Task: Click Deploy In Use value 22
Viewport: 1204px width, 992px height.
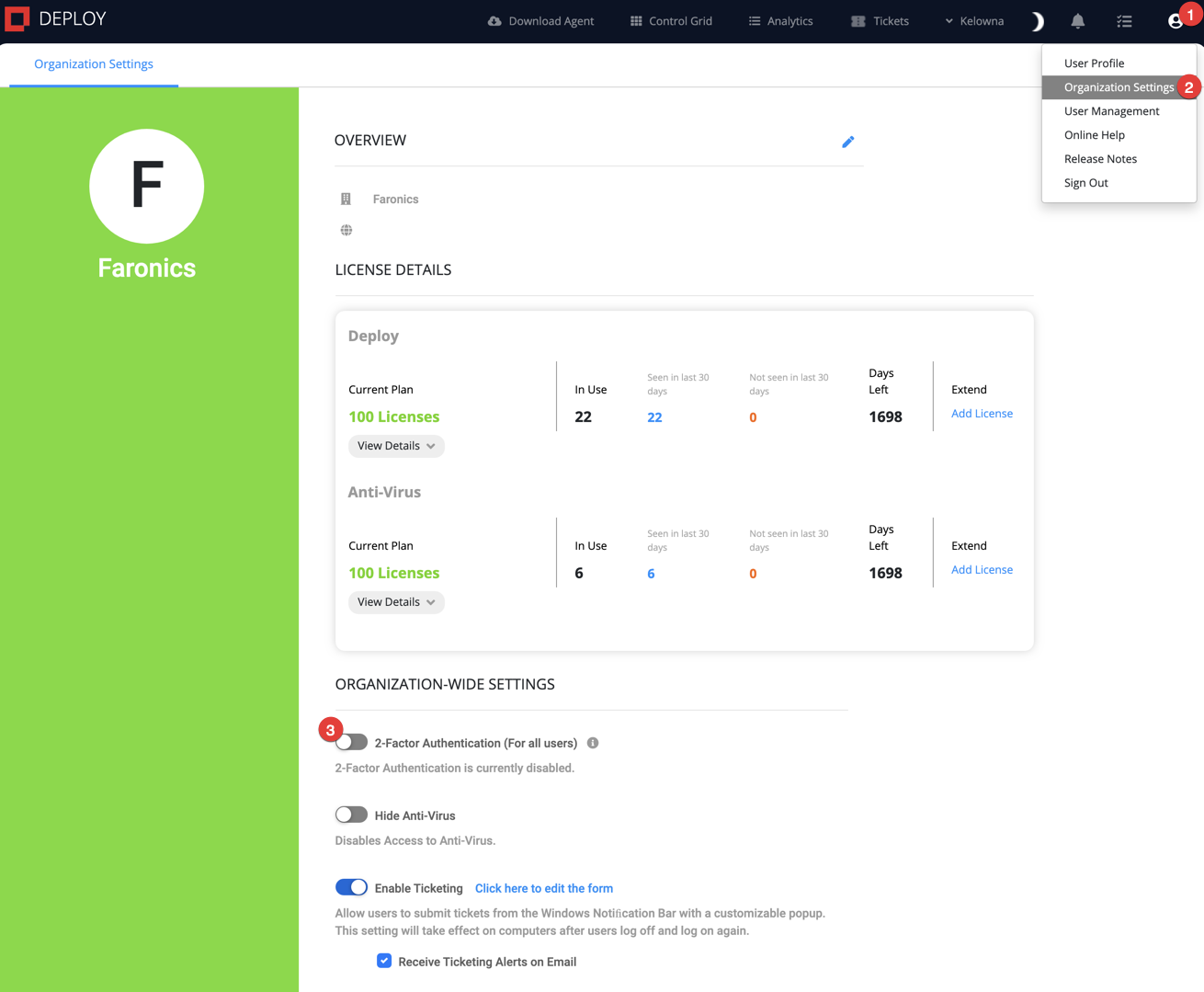Action: [x=583, y=416]
